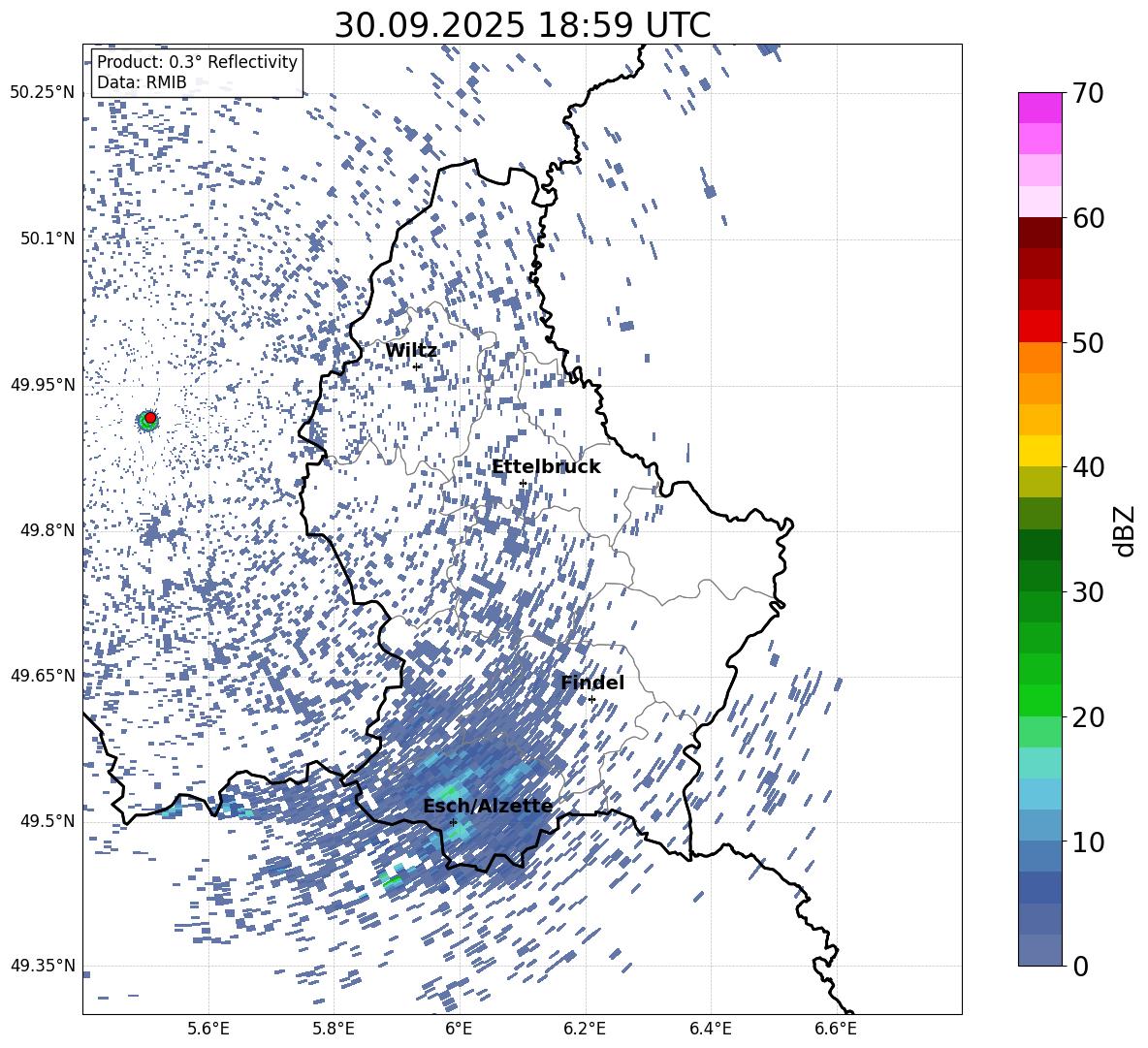
Task: Click the colorbar tick value 20
Action: 1088,716
